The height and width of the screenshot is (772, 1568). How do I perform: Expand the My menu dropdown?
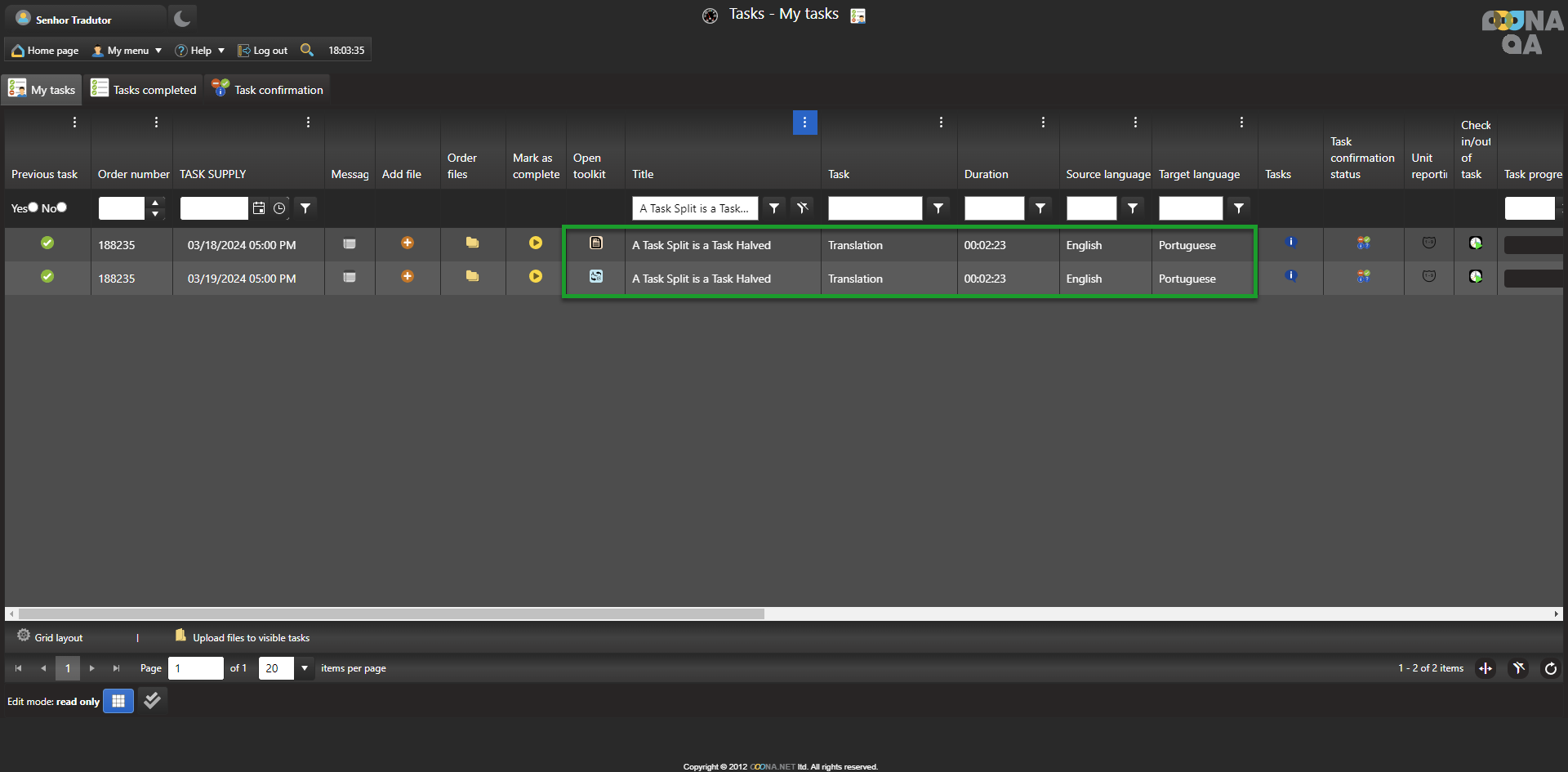click(x=127, y=51)
